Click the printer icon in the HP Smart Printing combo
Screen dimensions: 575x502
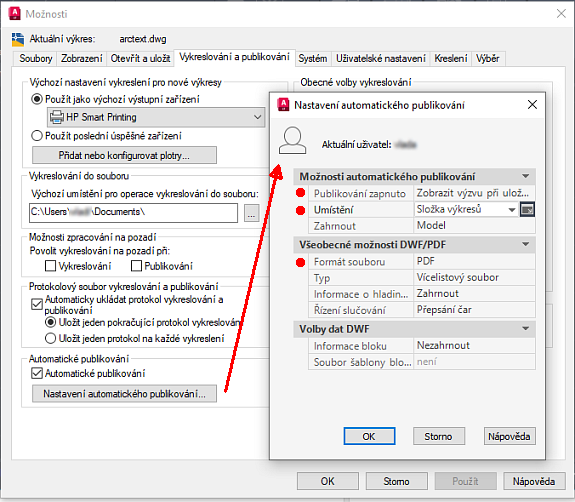coord(57,117)
